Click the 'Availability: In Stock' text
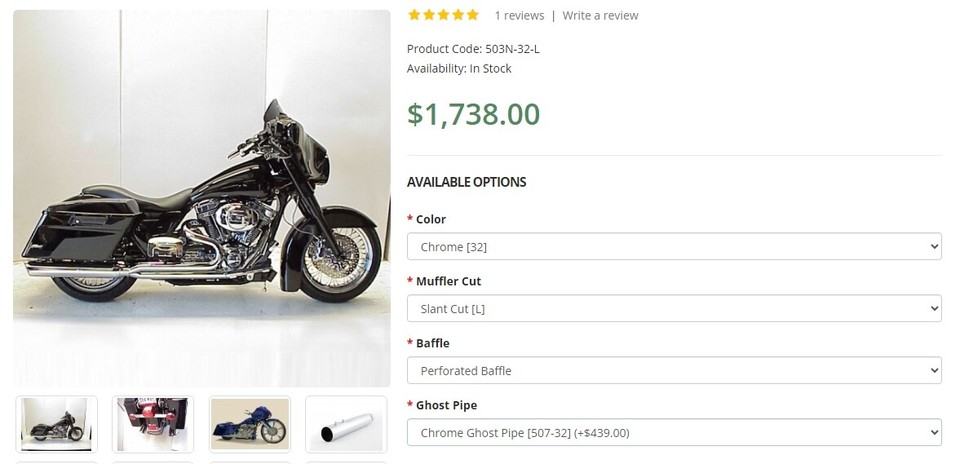Viewport: 960px width, 464px height. pyautogui.click(x=459, y=68)
